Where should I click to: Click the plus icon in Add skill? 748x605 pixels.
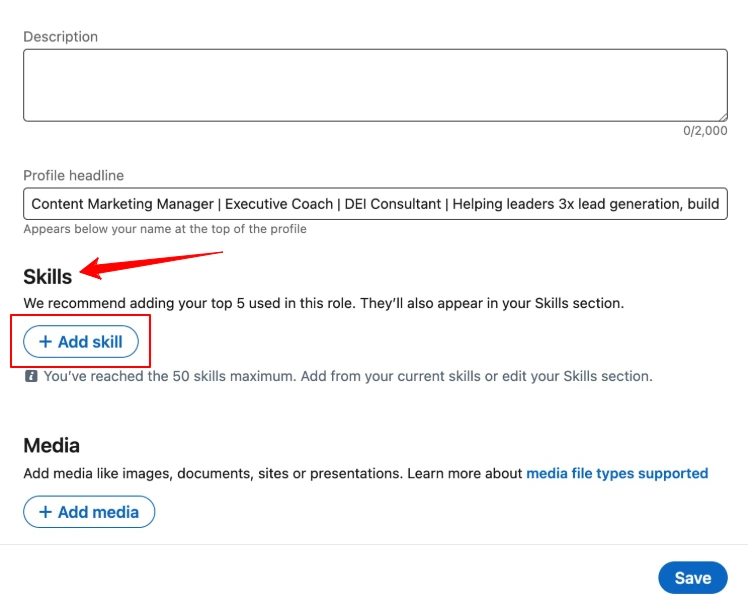[45, 342]
